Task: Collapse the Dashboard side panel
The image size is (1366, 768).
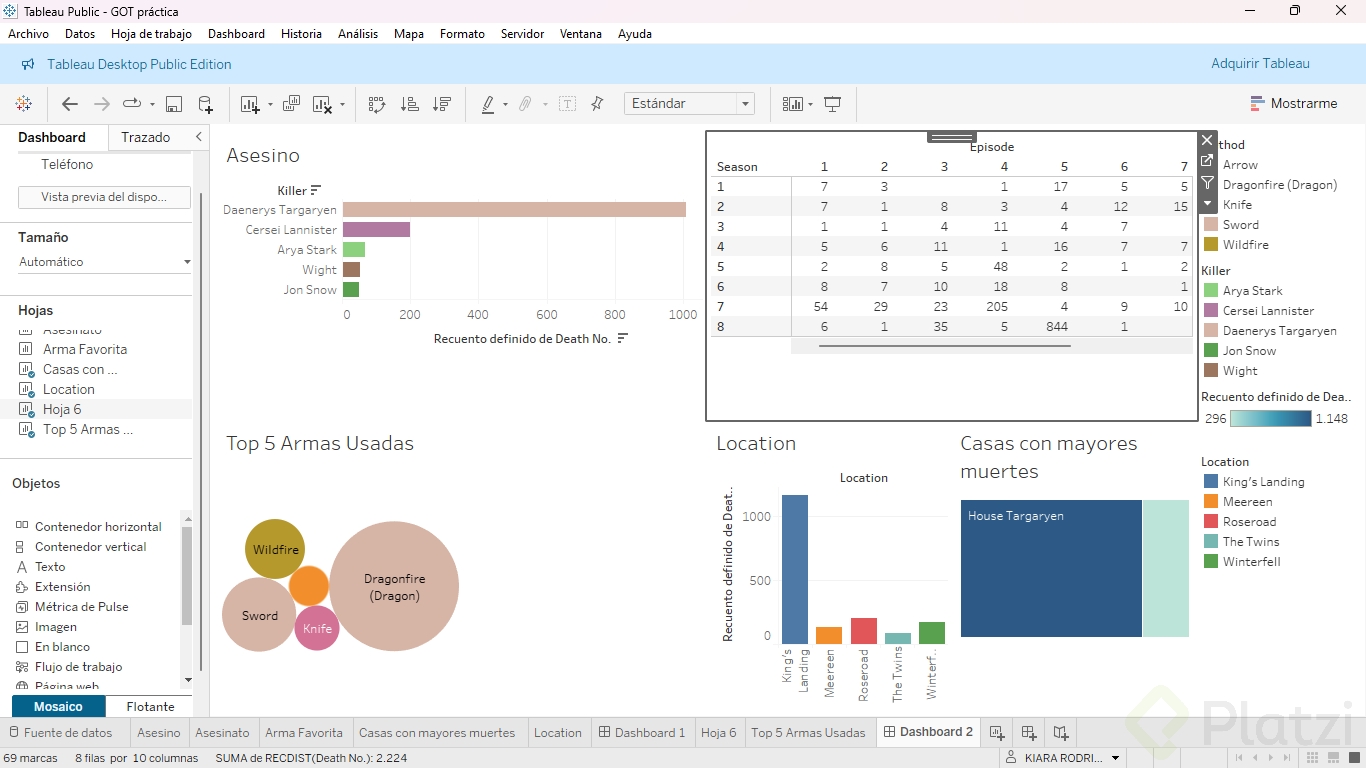Action: click(x=198, y=137)
